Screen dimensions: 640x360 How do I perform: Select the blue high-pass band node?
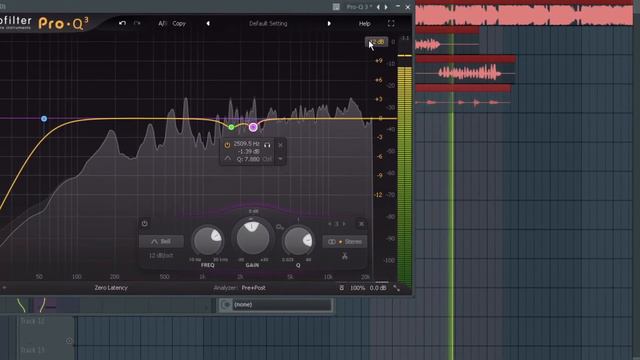[x=44, y=119]
